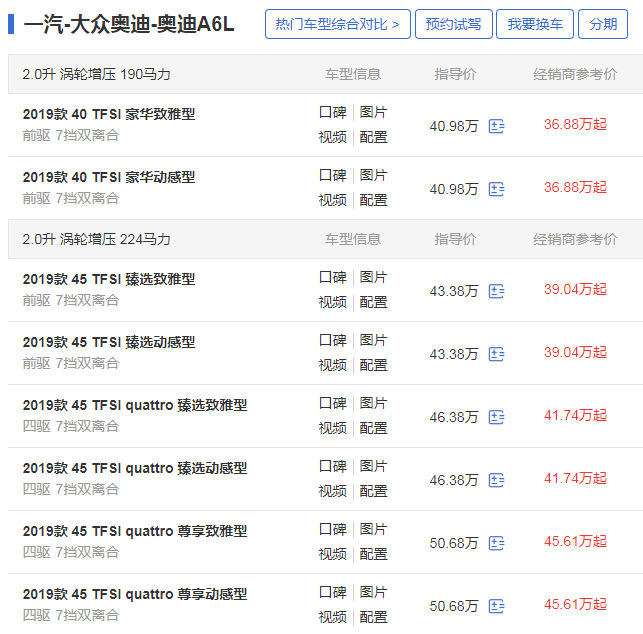Click guide price 46.38万 of quattro 臻选致雅型
Viewport: 643px width, 634px height.
(454, 417)
